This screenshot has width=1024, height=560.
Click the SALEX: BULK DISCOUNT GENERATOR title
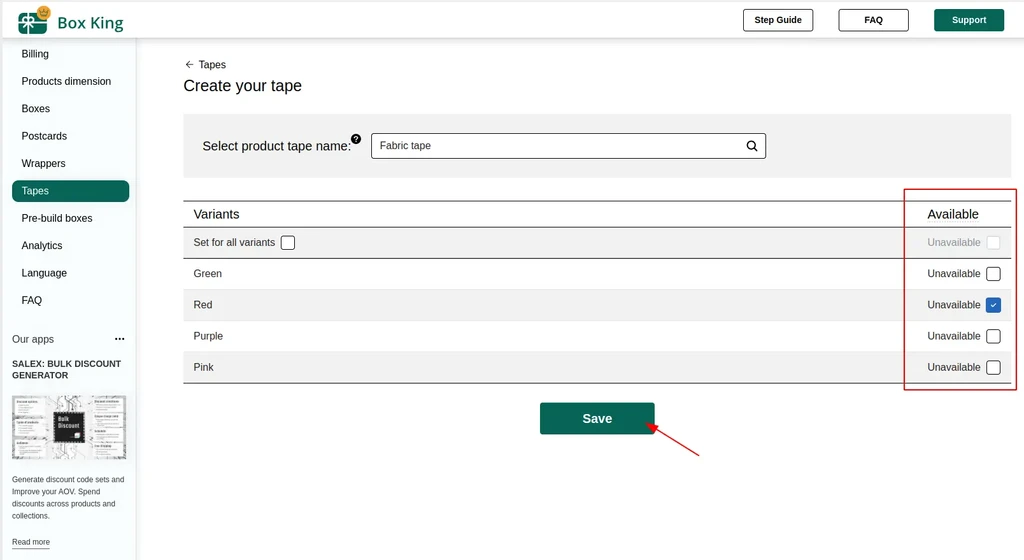[x=66, y=369]
